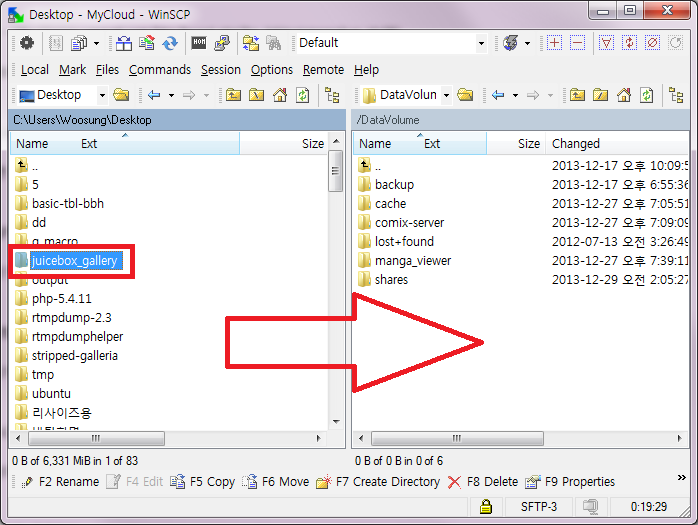This screenshot has width=698, height=525.
Task: Open local directory folder icon
Action: point(121,95)
